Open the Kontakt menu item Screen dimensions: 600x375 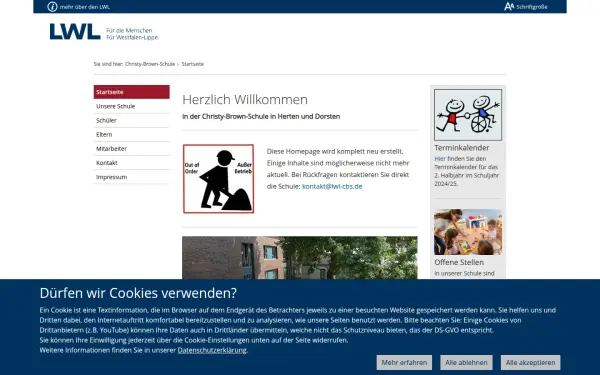point(132,163)
